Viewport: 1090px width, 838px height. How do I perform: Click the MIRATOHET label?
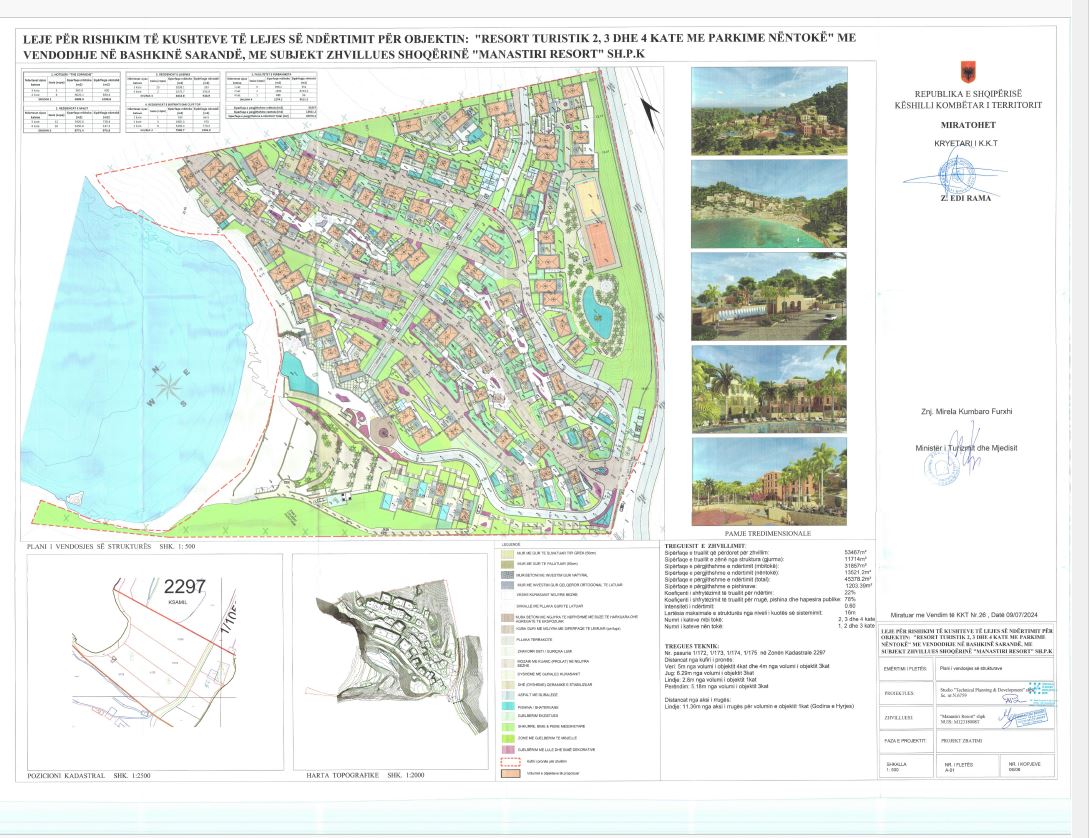pyautogui.click(x=968, y=125)
